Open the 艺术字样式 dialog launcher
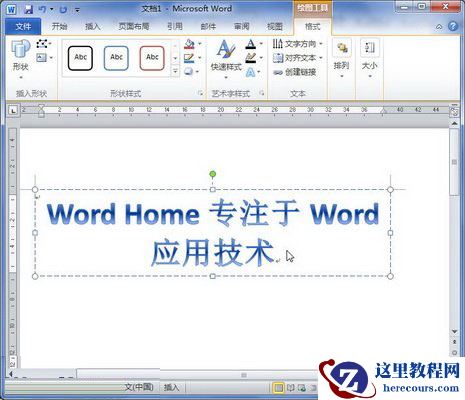Screen dimensions: 465x400 [262, 93]
